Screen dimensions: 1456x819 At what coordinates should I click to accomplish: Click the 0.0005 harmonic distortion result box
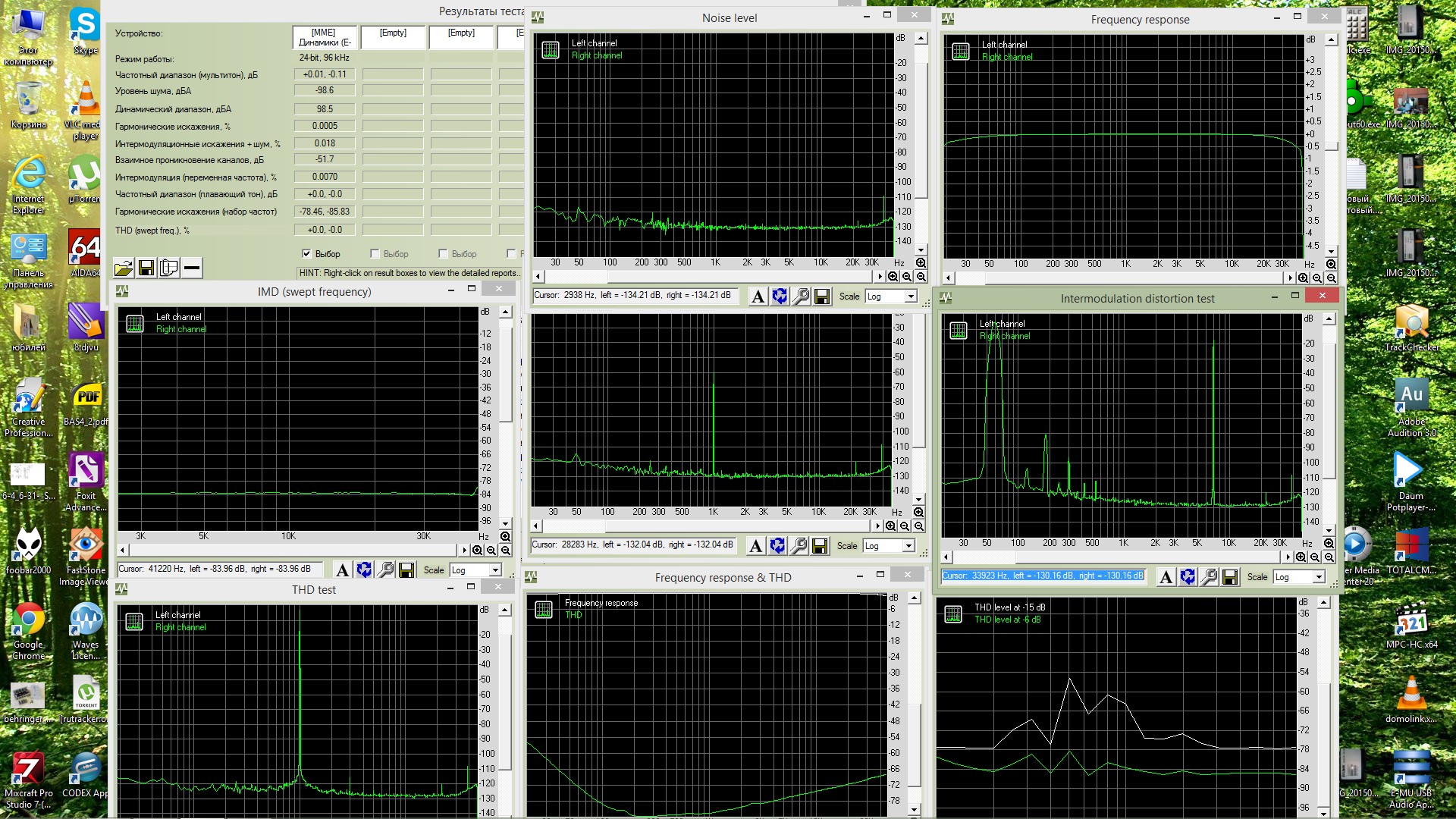(x=325, y=126)
